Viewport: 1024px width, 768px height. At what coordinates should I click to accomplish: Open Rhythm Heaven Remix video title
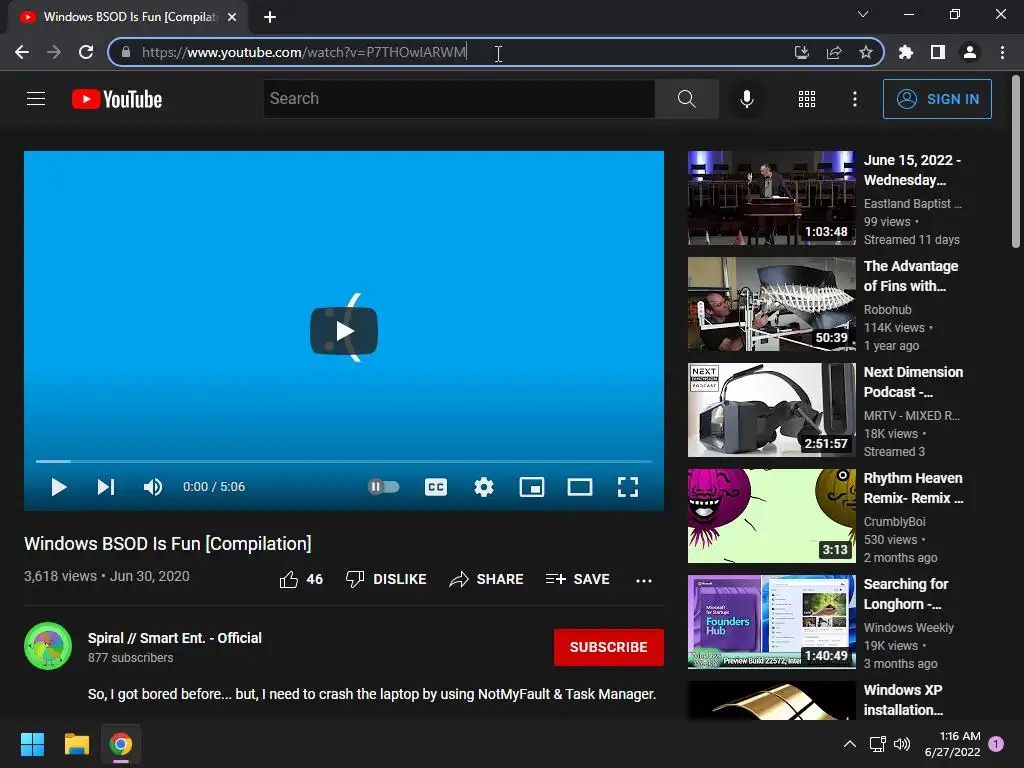tap(913, 488)
